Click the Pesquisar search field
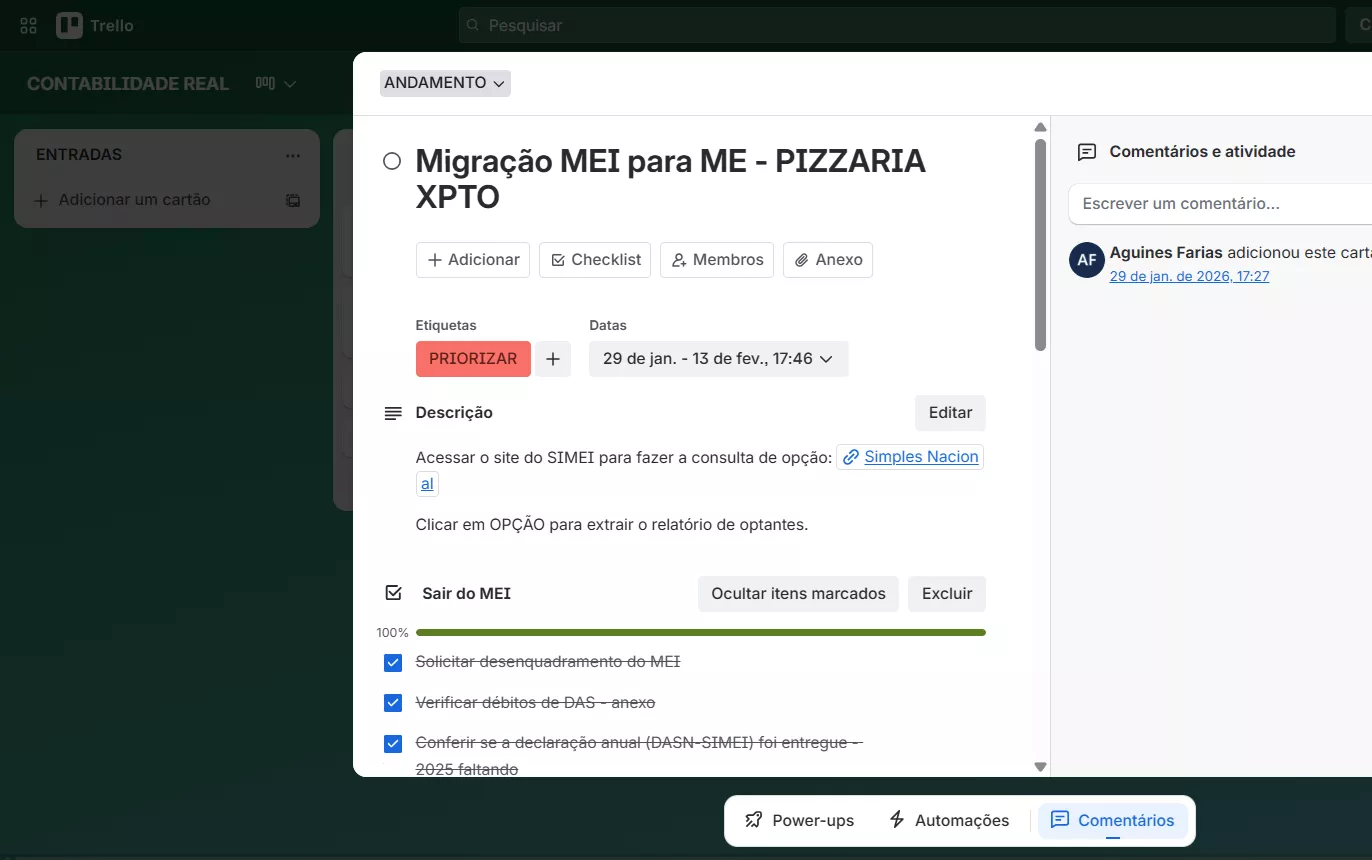1372x860 pixels. tap(897, 25)
